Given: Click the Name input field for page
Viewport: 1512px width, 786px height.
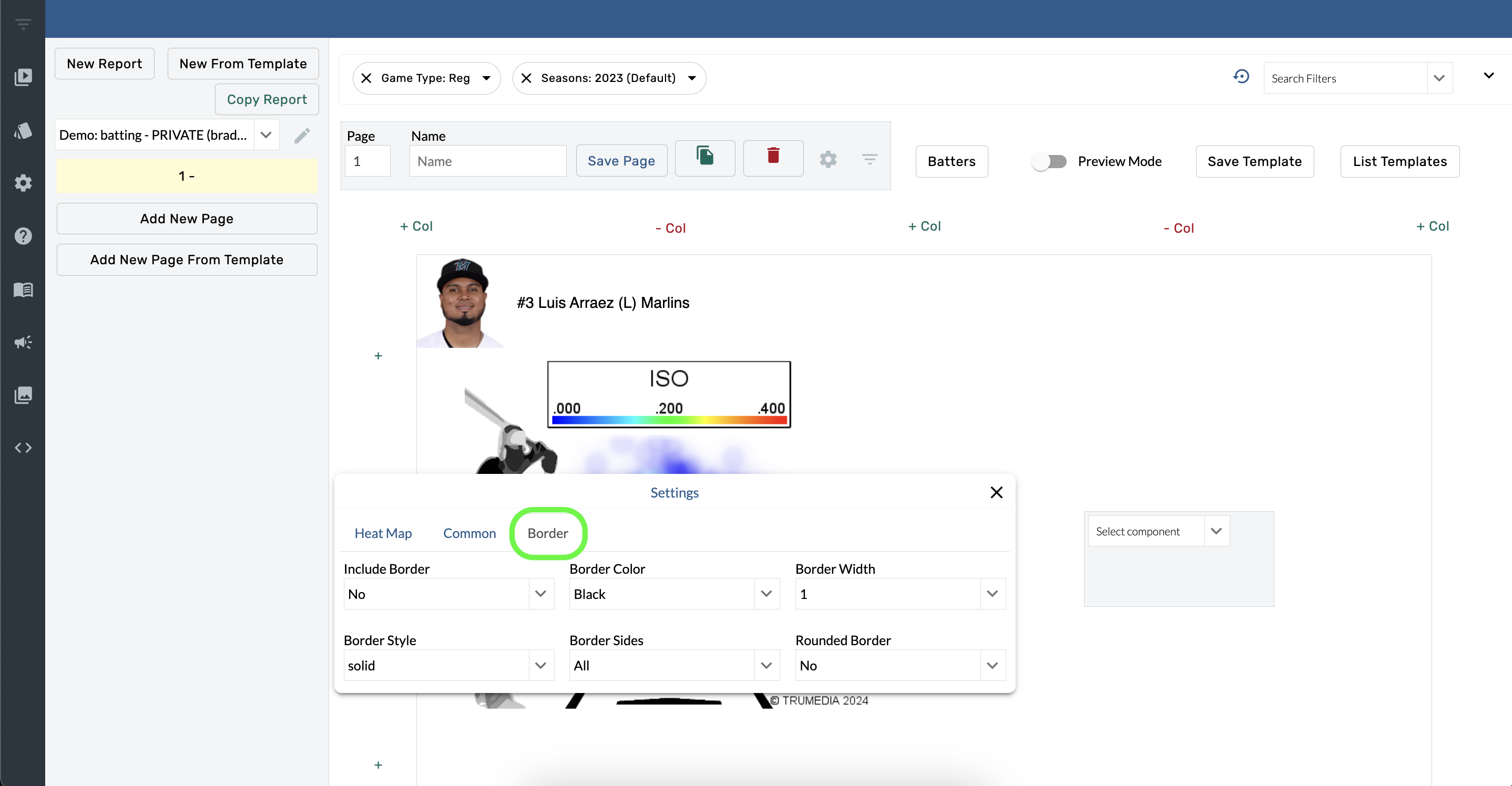Looking at the screenshot, I should (488, 160).
